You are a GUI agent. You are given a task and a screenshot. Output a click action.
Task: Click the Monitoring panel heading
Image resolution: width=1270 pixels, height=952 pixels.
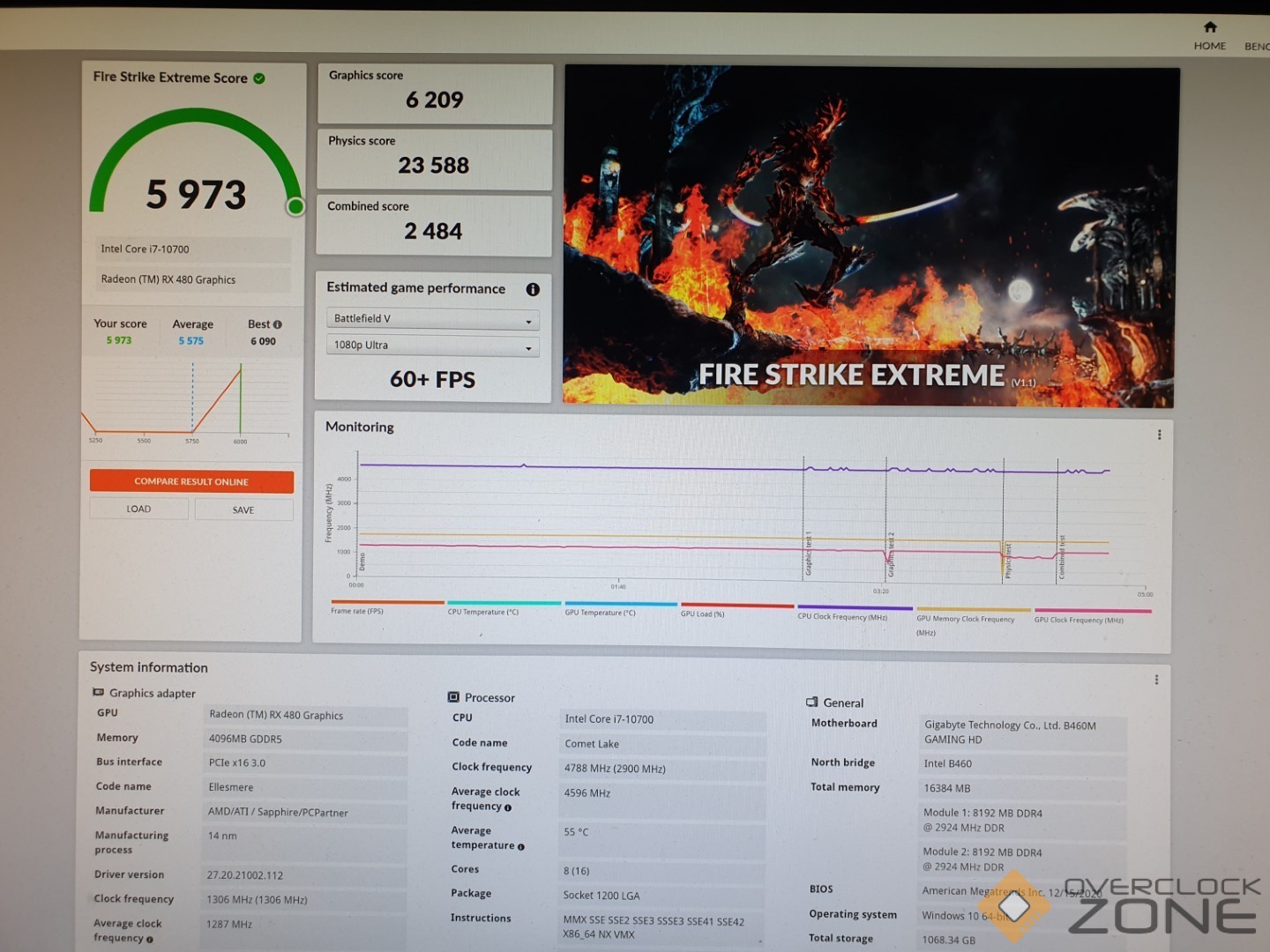tap(360, 427)
